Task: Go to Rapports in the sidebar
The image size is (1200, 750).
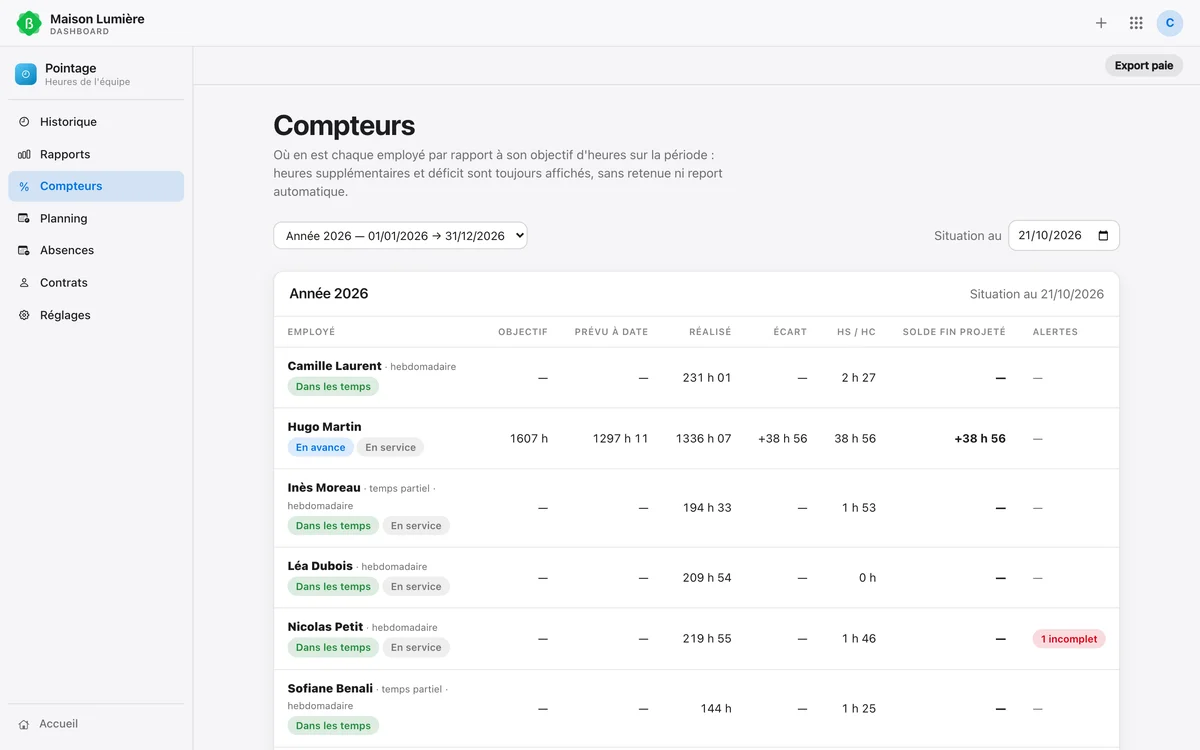Action: click(x=96, y=154)
